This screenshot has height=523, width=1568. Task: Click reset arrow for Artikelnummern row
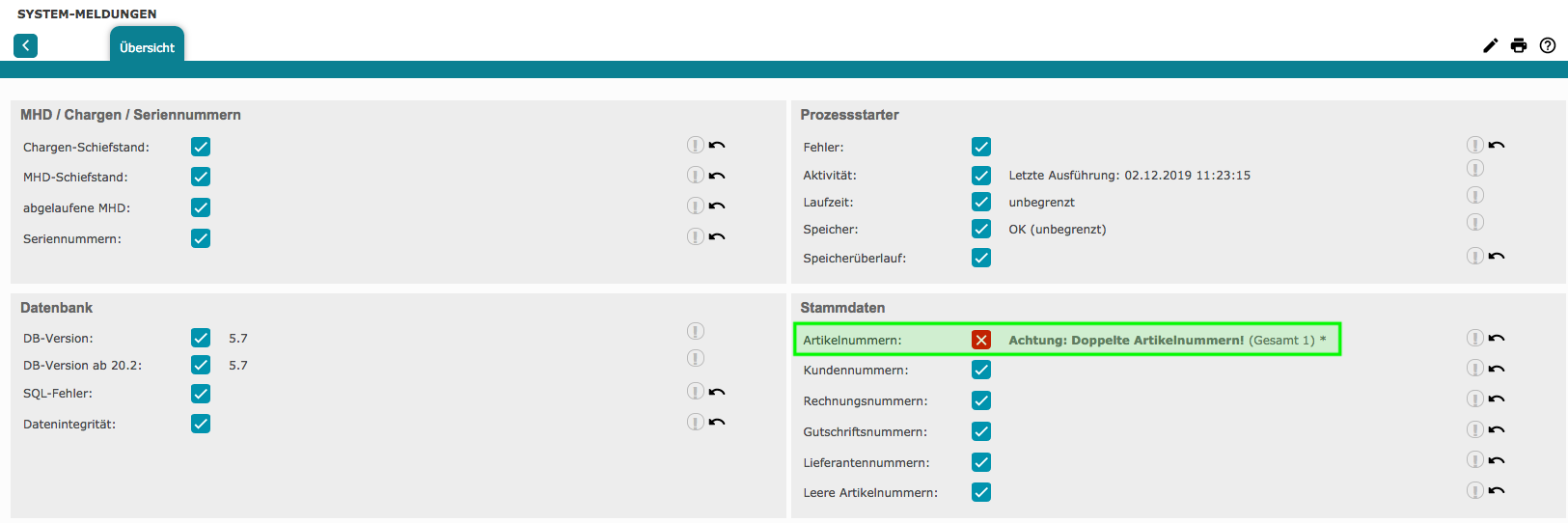(1497, 338)
